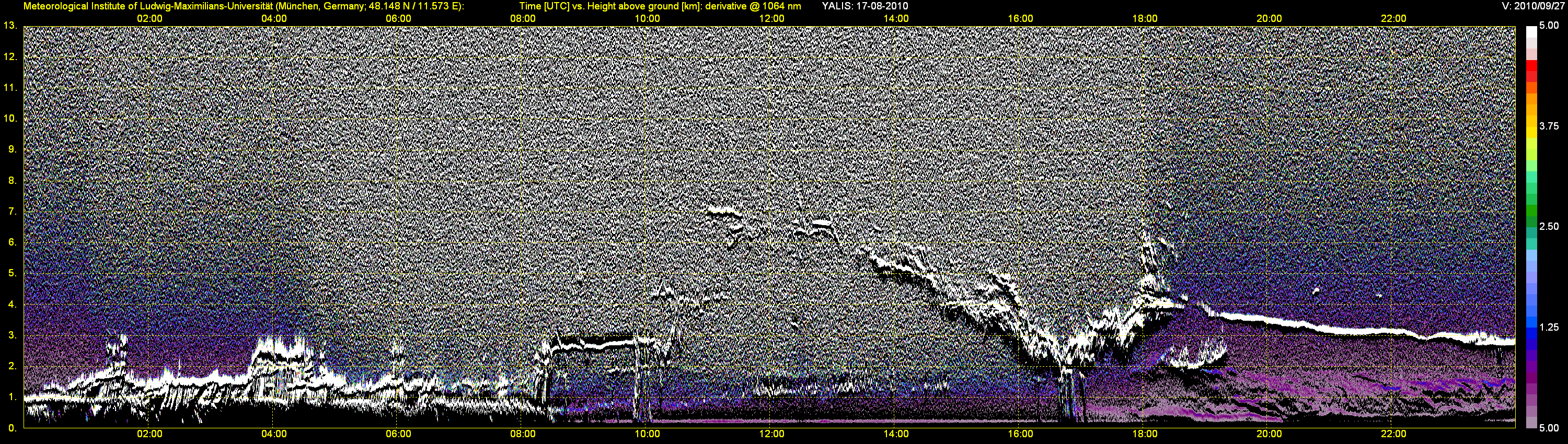
Task: Click the 02:00 label on the bottom time axis
Action: coord(149,434)
